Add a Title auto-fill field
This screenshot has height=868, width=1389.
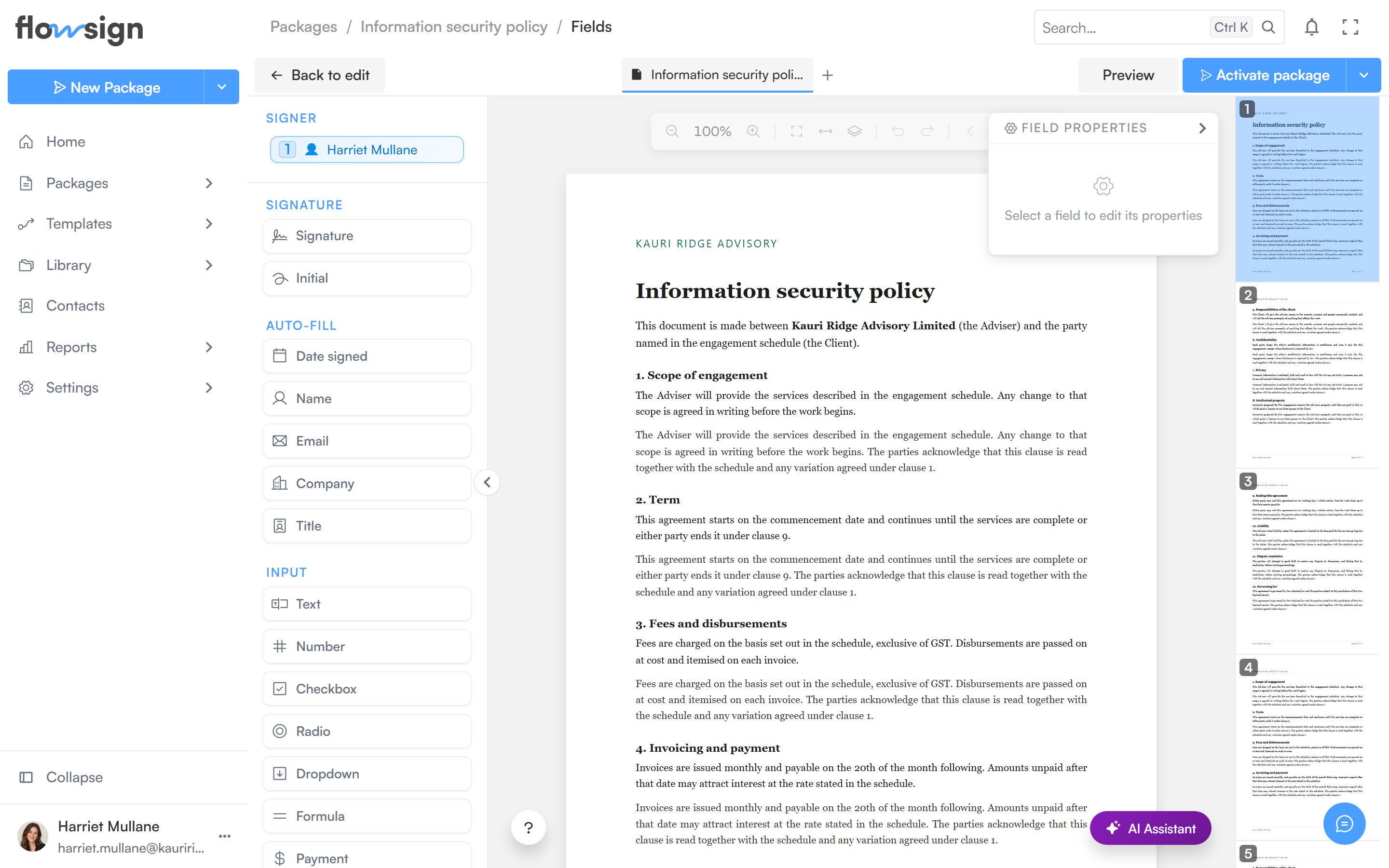tap(368, 526)
